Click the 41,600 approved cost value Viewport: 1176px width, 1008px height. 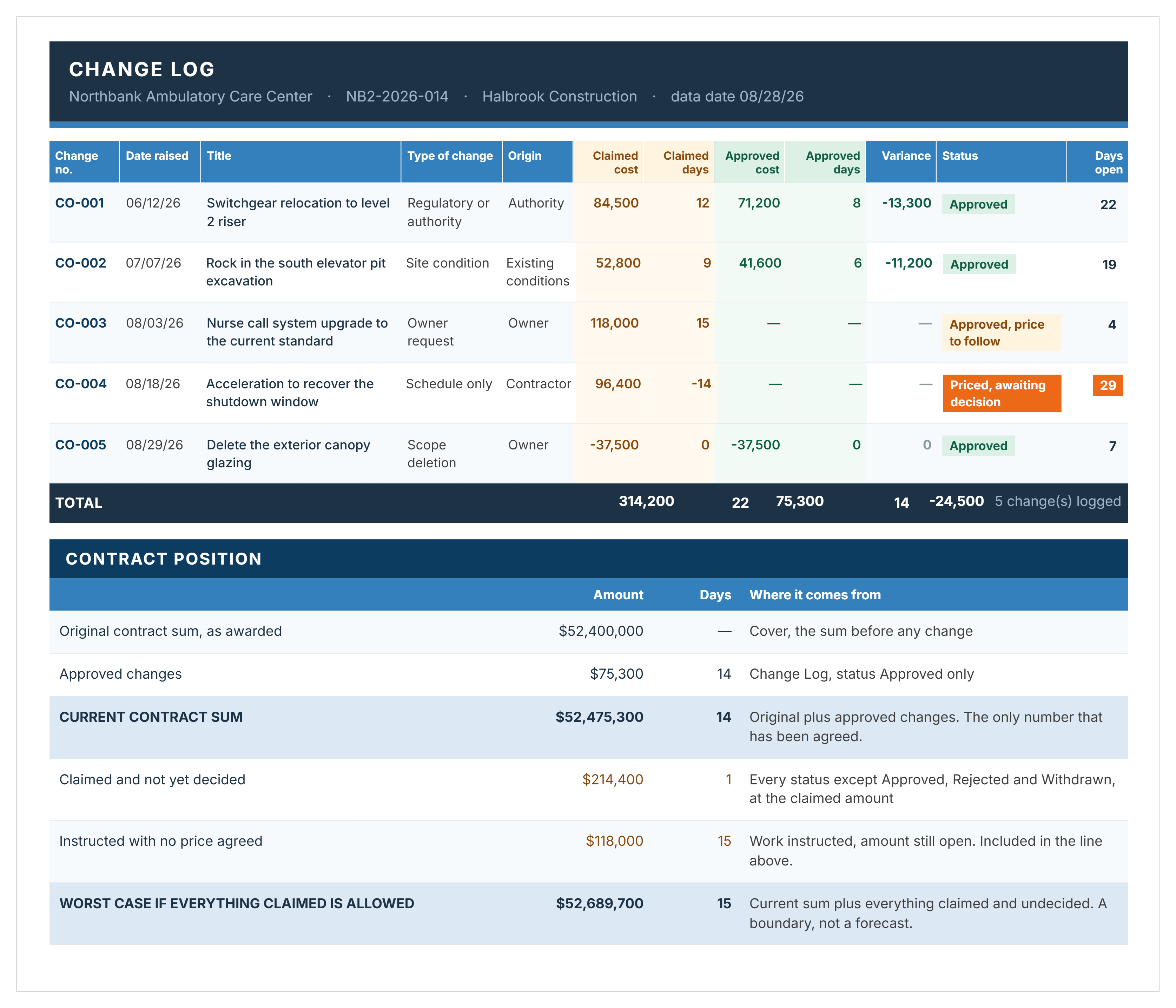click(760, 263)
